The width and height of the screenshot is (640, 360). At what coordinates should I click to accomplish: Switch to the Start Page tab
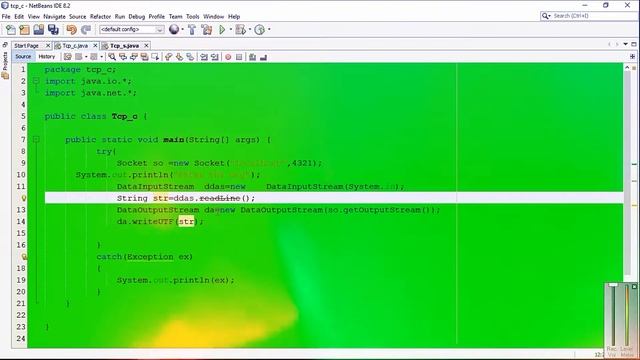(x=27, y=46)
